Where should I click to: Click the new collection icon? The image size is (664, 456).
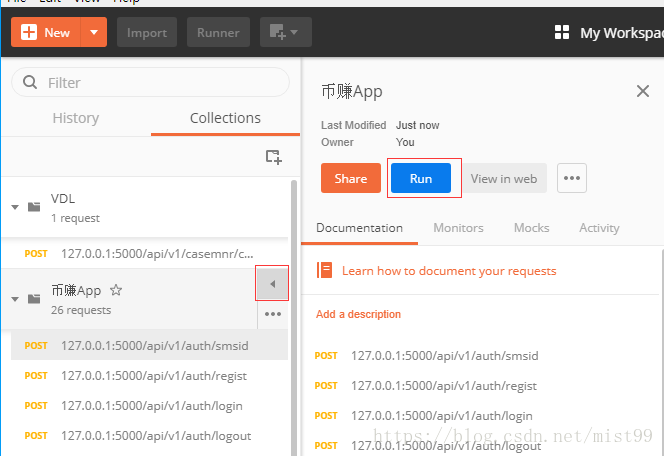274,157
